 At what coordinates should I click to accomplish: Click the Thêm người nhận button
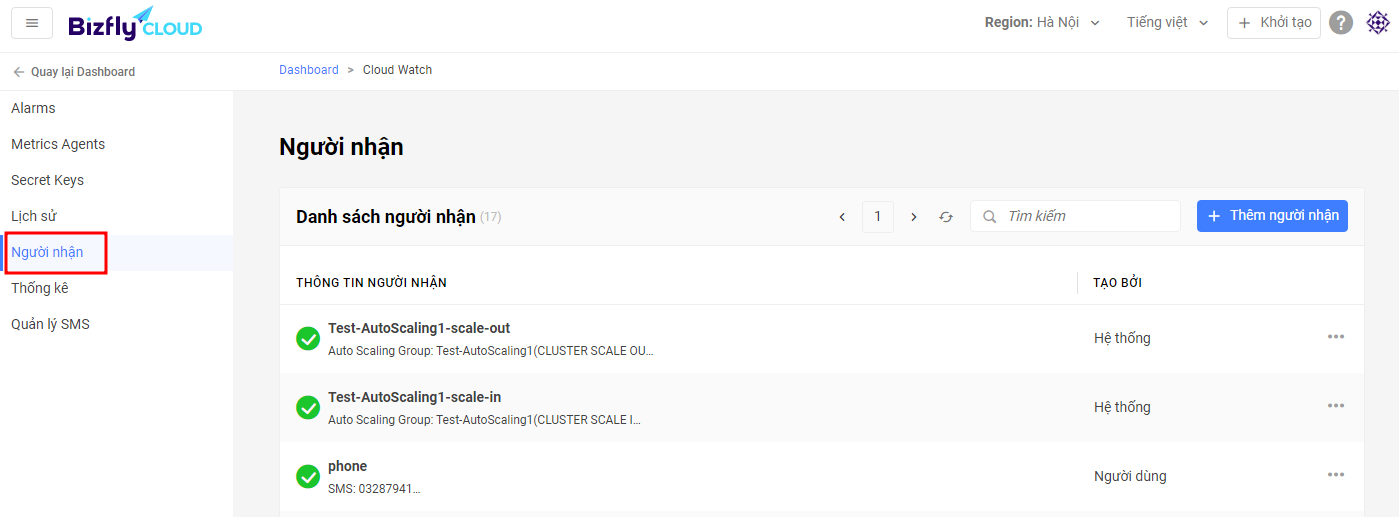pos(1272,216)
